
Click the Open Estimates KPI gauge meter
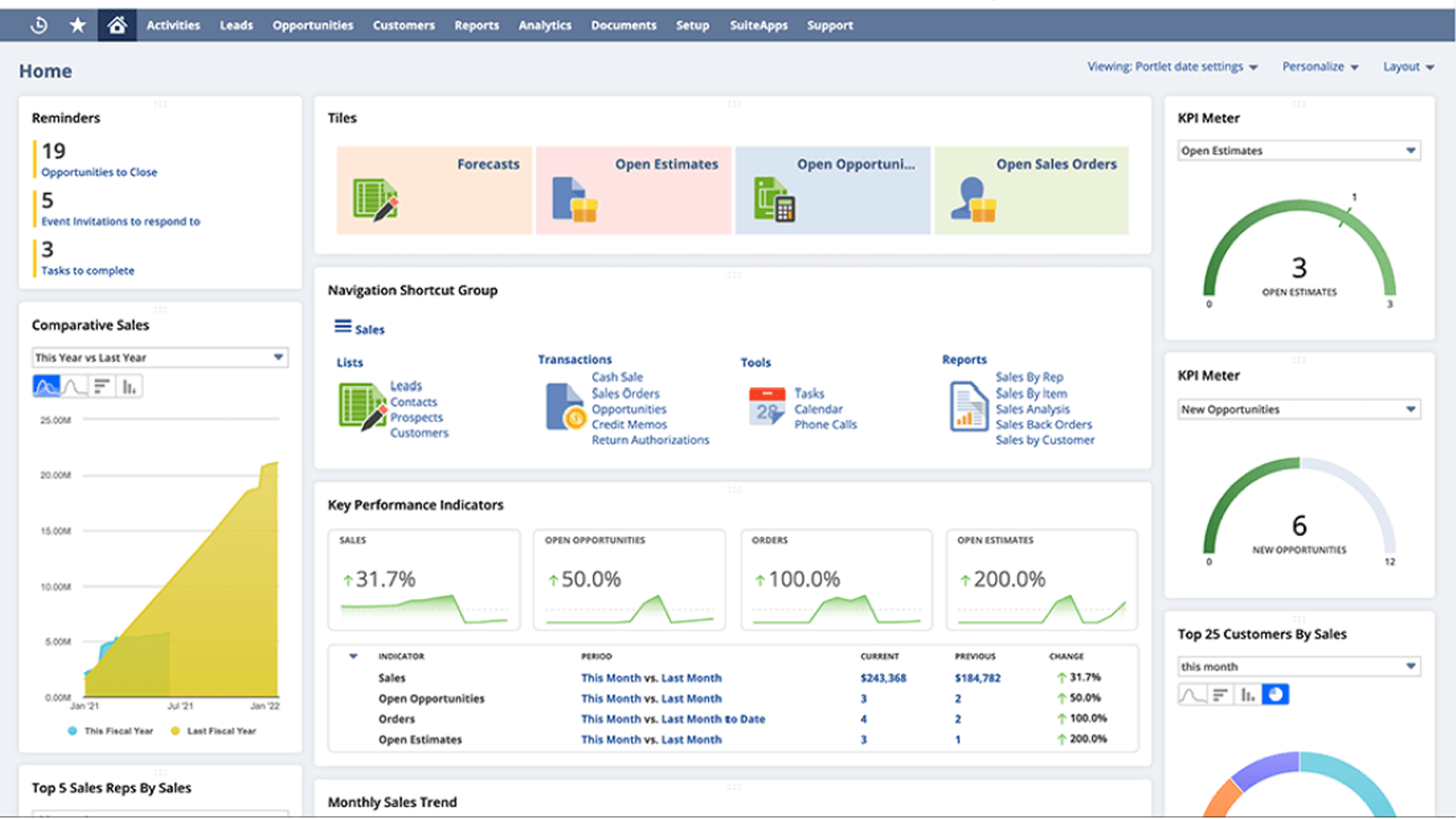pyautogui.click(x=1298, y=250)
